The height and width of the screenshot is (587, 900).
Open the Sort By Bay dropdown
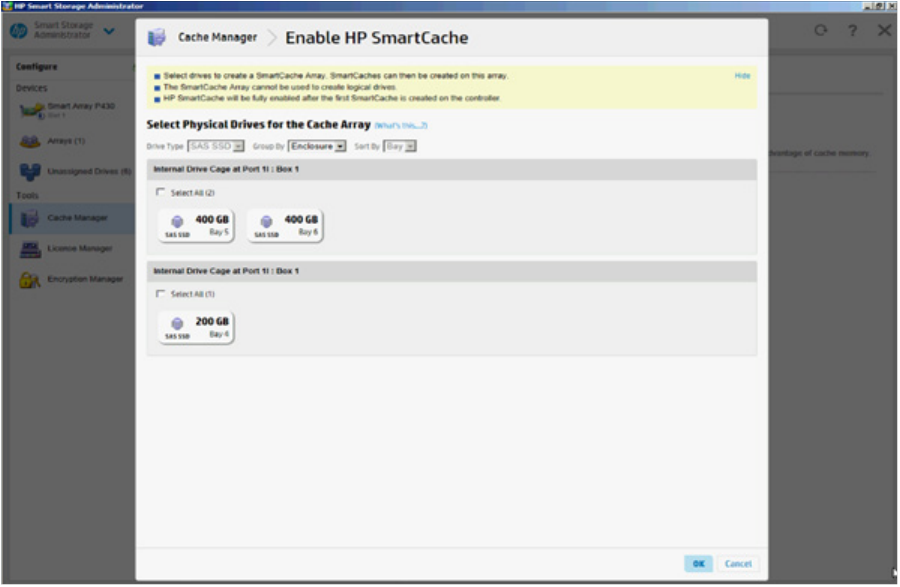(x=399, y=146)
